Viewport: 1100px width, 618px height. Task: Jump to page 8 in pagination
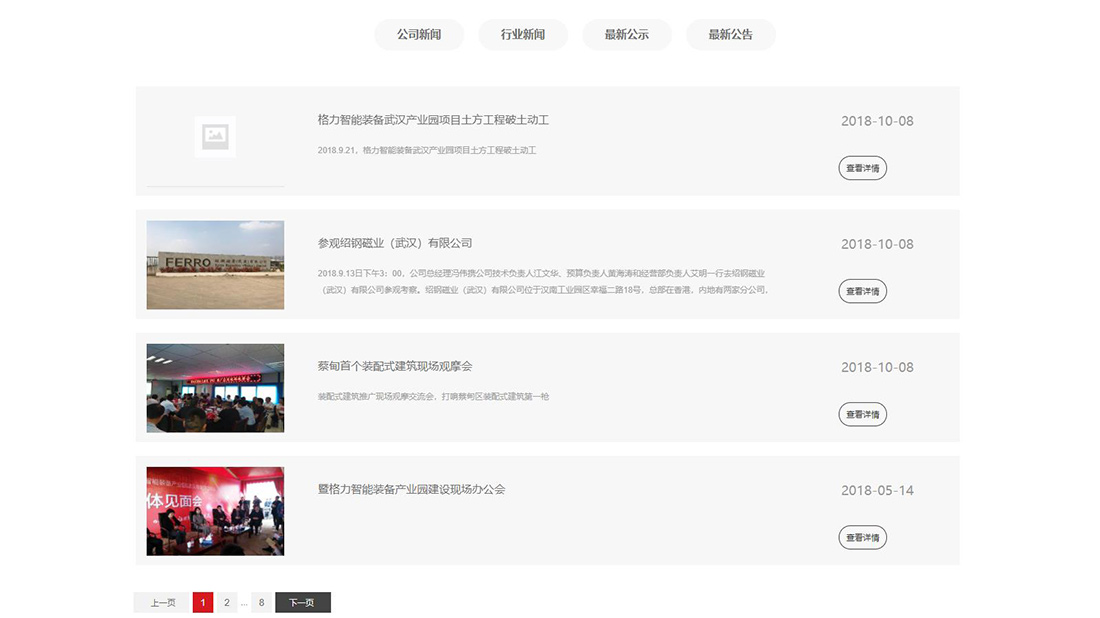point(261,603)
